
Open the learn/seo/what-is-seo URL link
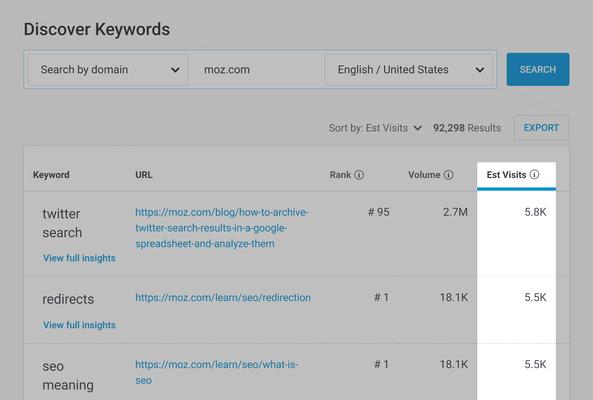pos(216,372)
